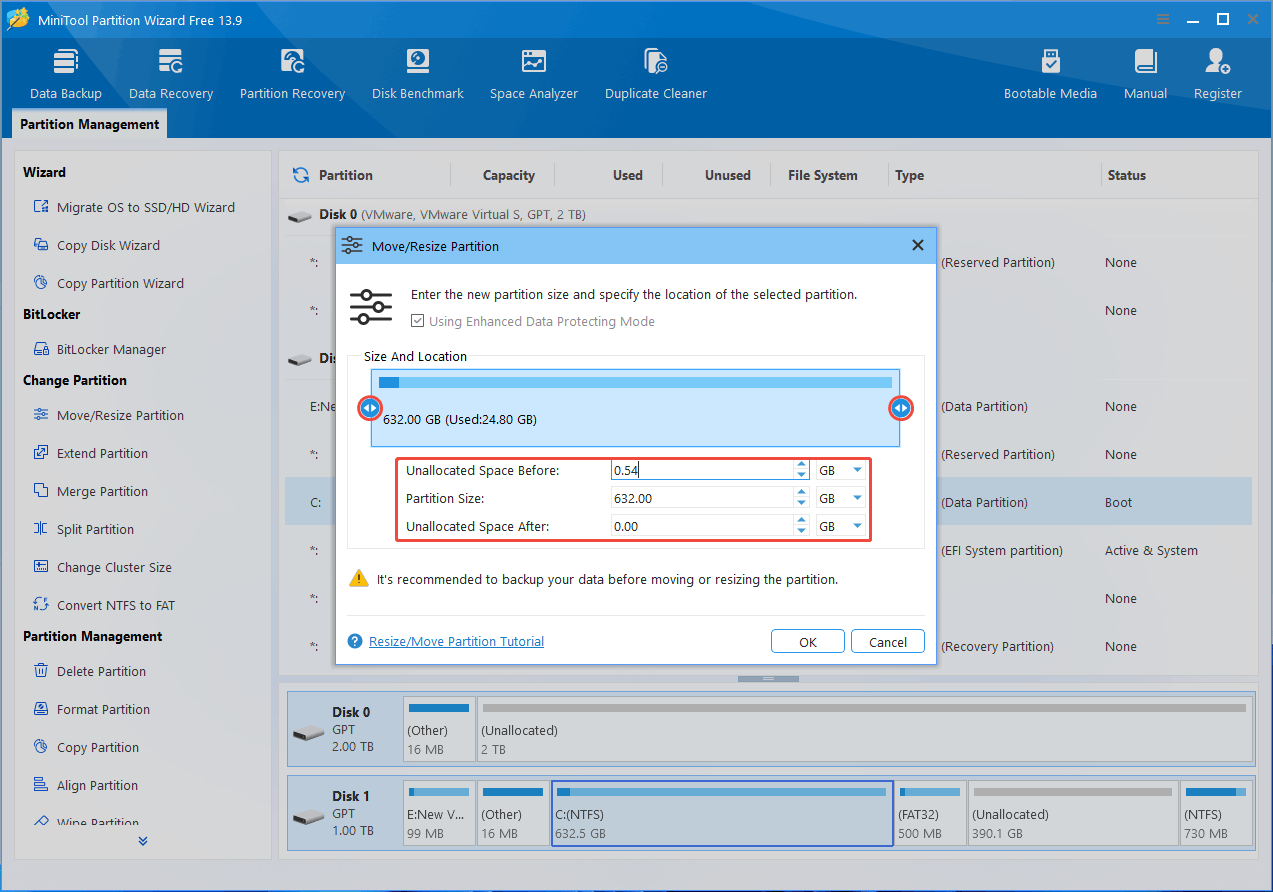Image resolution: width=1273 pixels, height=892 pixels.
Task: Sort by the File System column header
Action: pyautogui.click(x=822, y=175)
